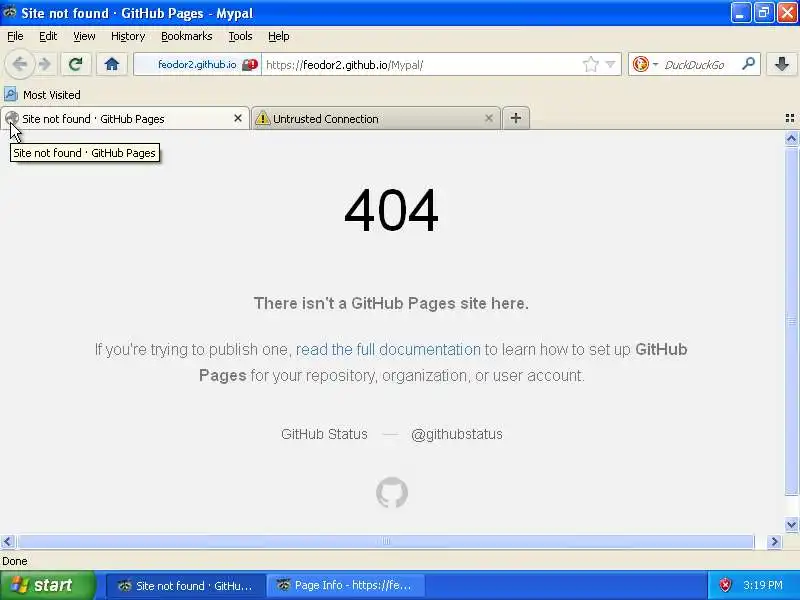Open the GitHub Status link

pyautogui.click(x=324, y=434)
